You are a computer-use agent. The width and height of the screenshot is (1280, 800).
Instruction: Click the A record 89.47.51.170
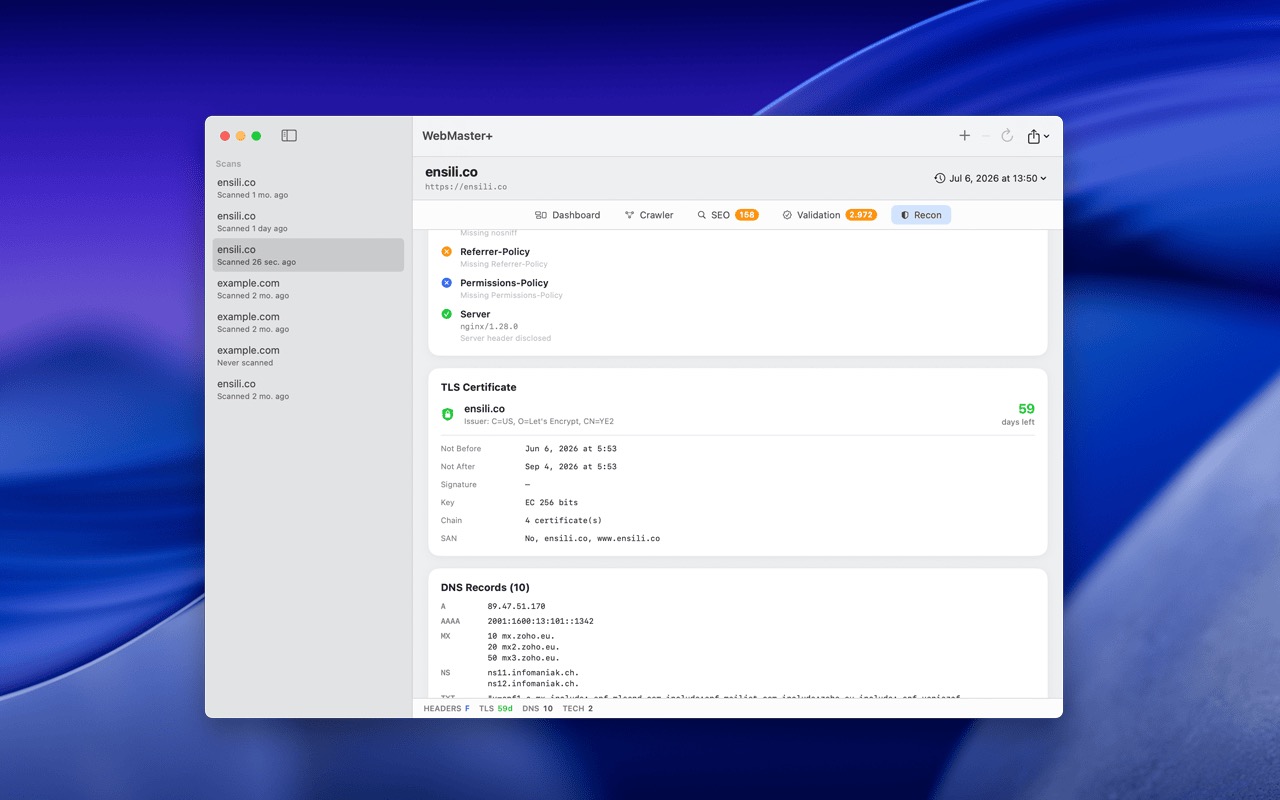[x=516, y=607]
